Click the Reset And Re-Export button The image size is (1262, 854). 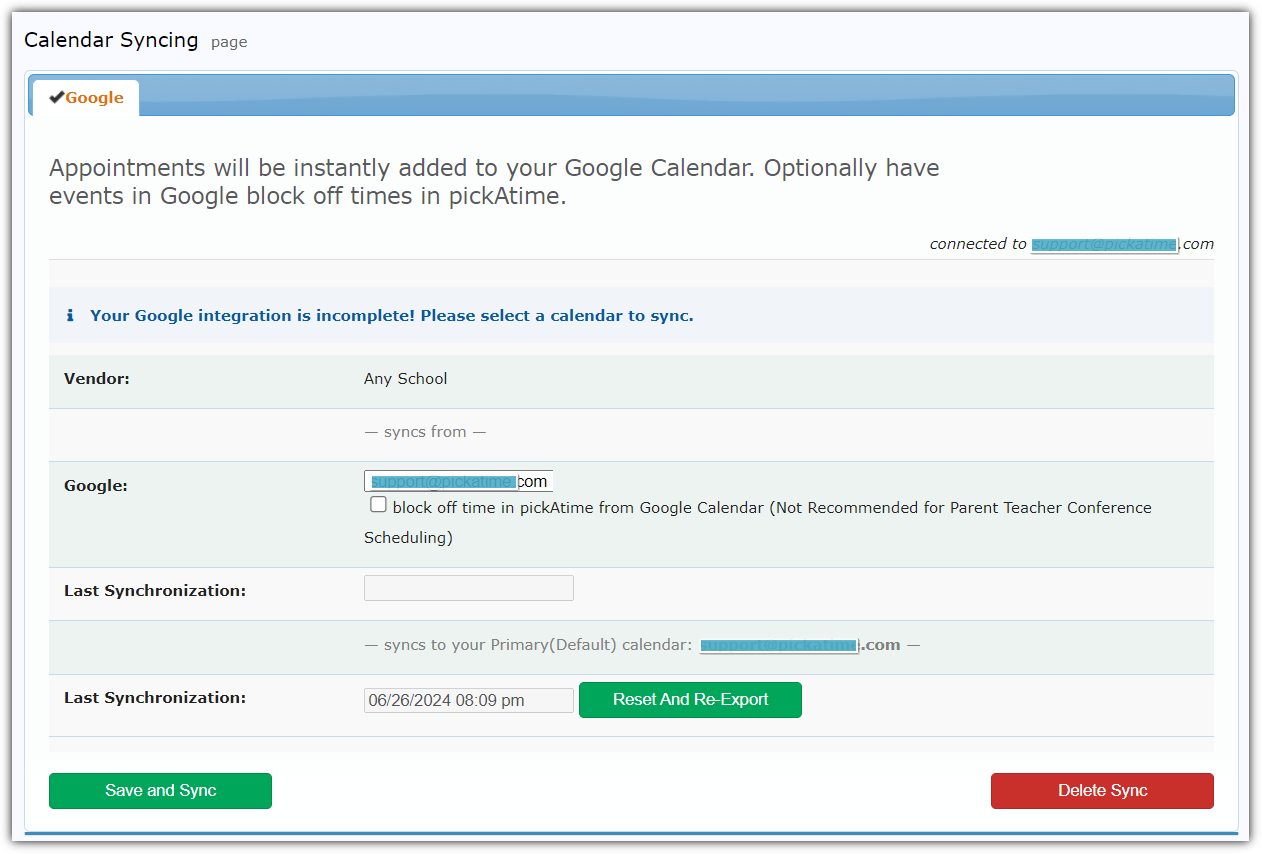[x=690, y=700]
